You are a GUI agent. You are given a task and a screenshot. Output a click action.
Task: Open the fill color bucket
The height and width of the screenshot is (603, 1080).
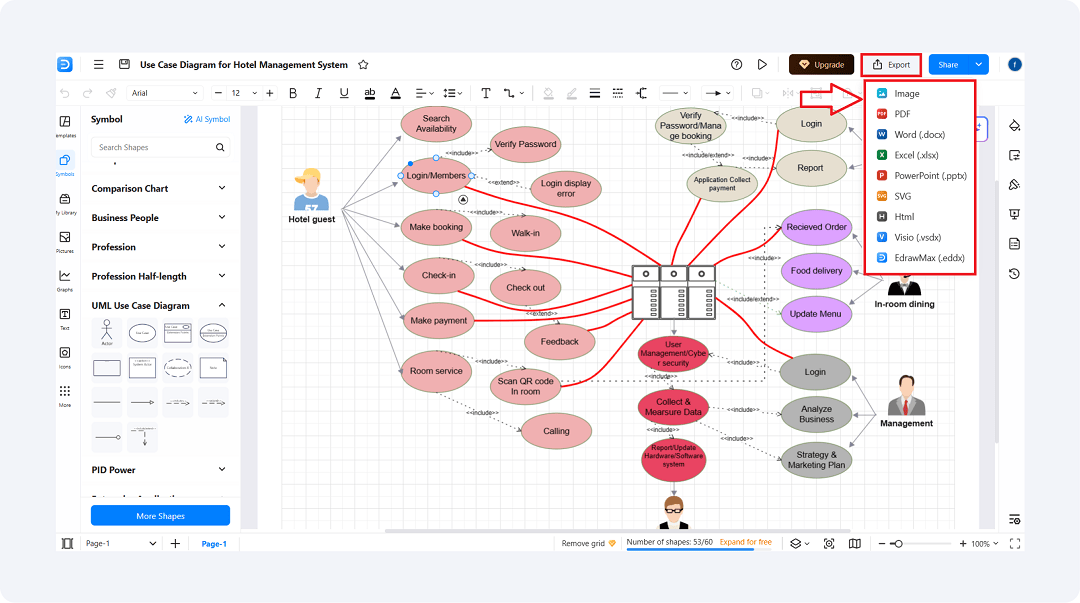548,93
